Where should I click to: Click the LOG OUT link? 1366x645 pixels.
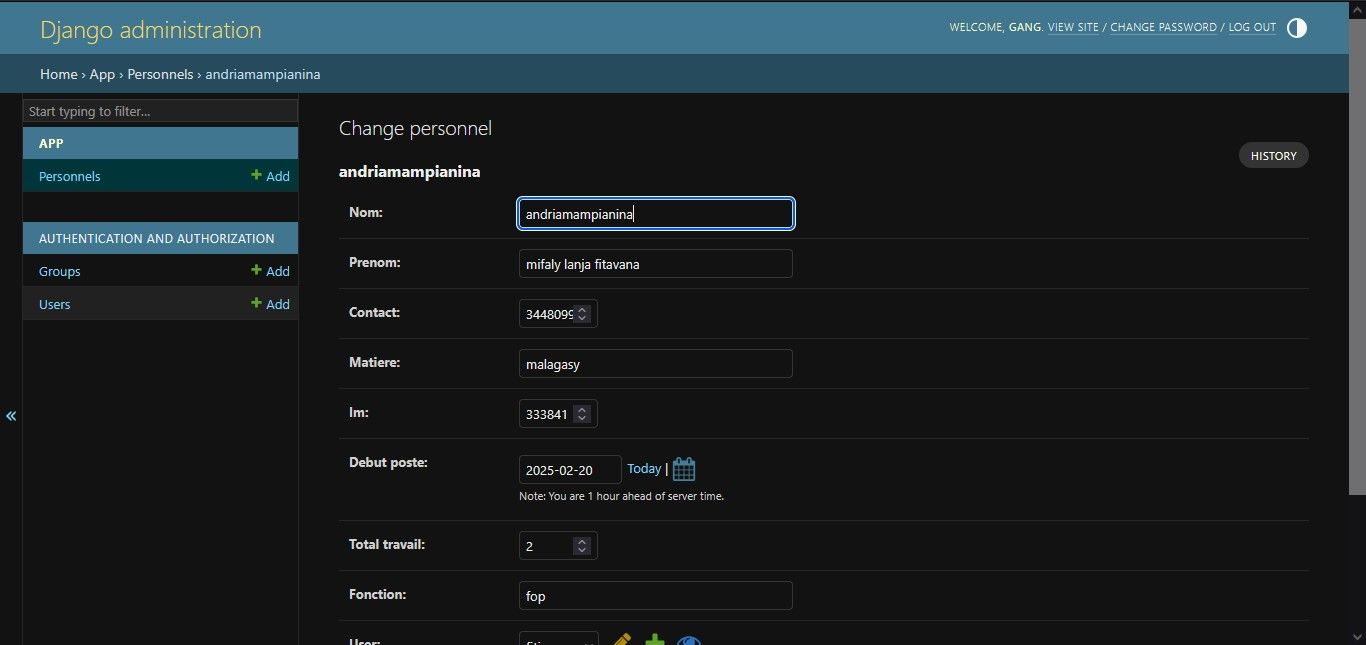(1252, 27)
